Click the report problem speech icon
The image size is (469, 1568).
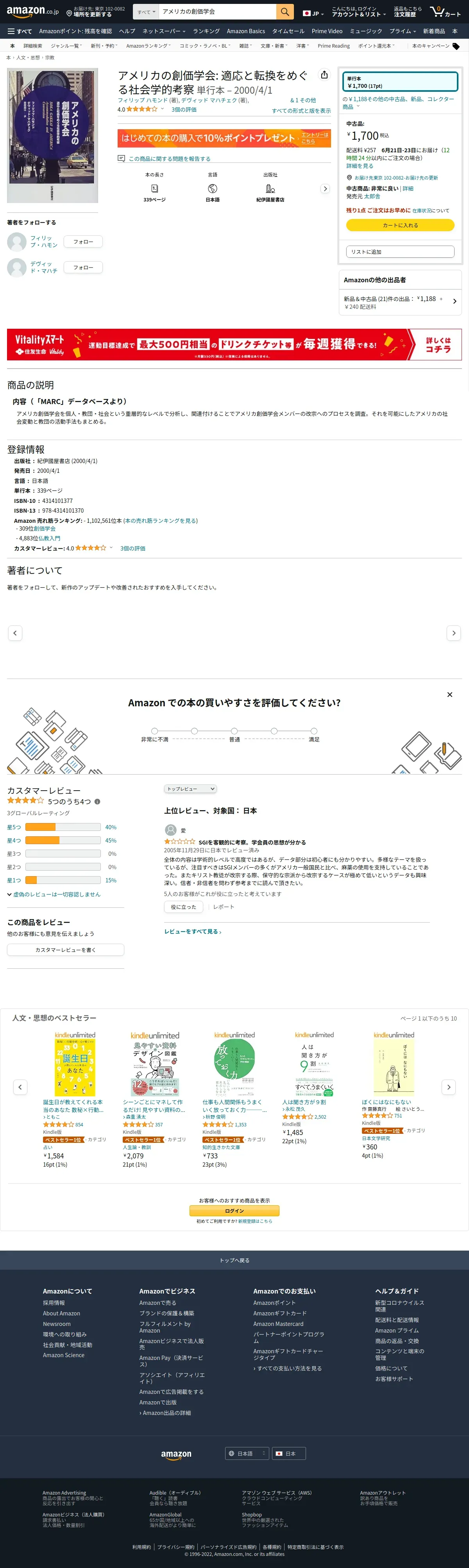click(121, 159)
